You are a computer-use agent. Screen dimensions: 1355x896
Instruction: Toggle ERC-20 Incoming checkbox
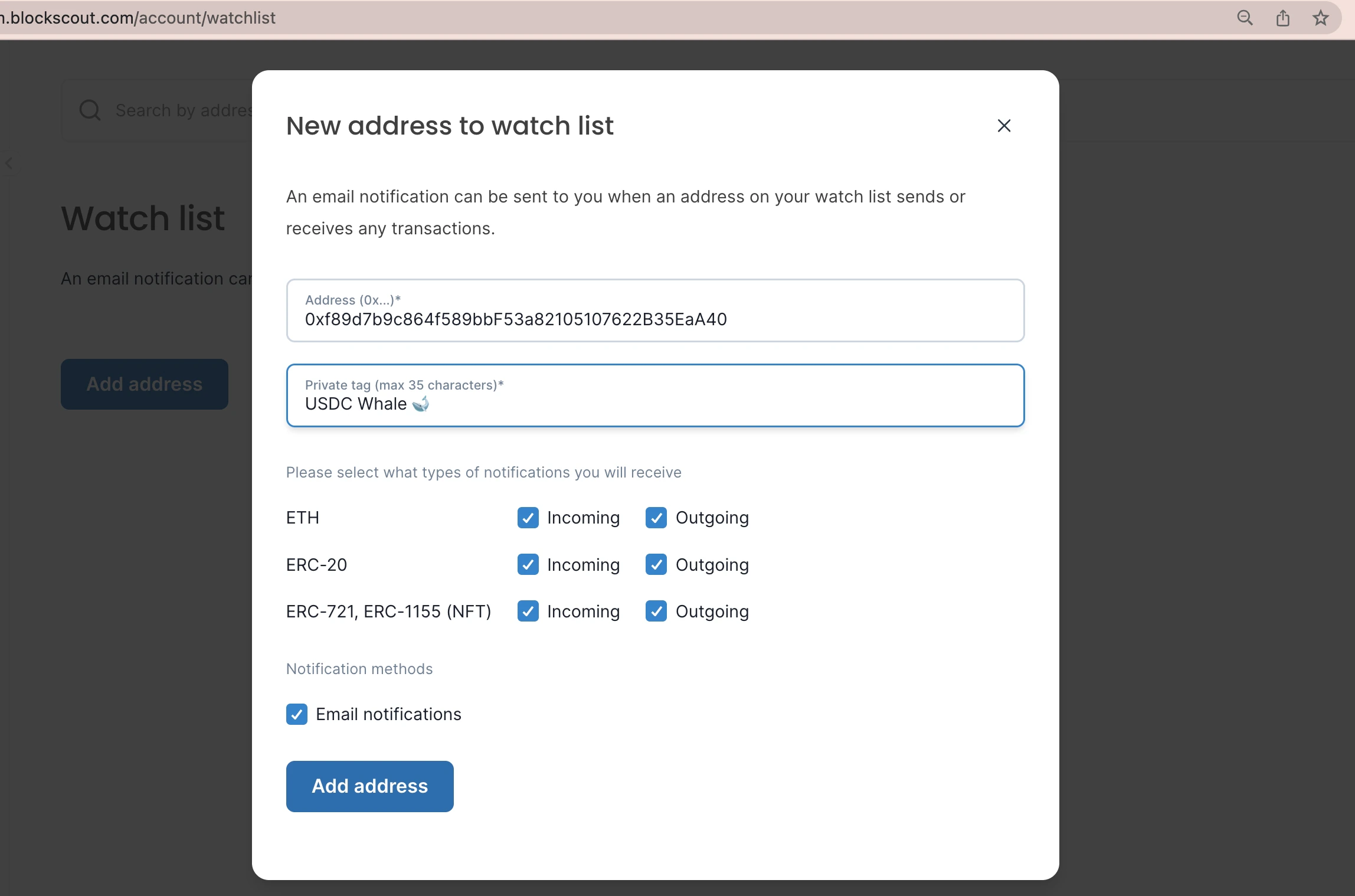528,565
